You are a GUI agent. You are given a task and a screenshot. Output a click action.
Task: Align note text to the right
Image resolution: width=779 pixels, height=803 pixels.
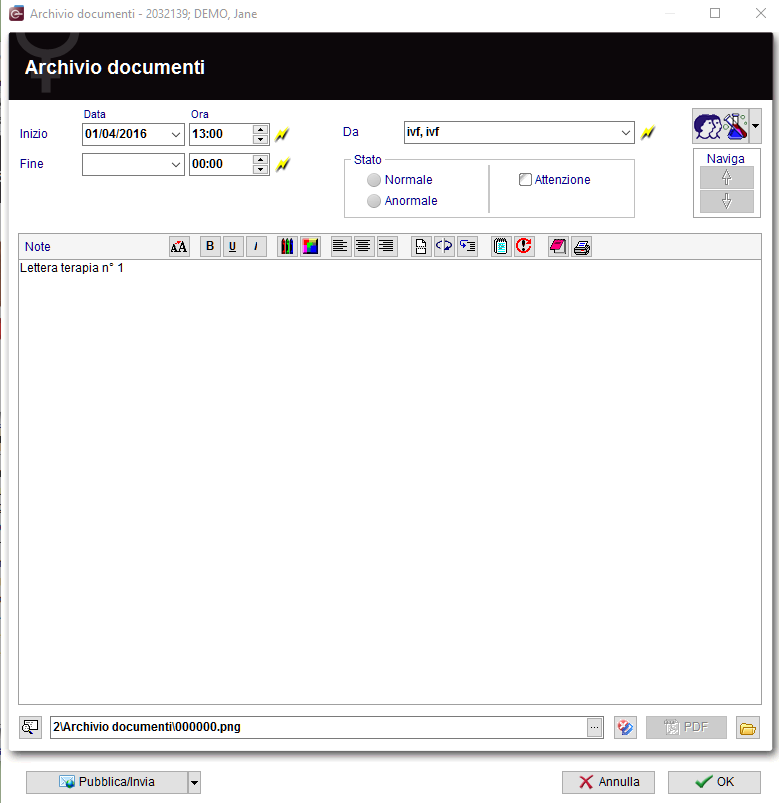(x=387, y=246)
